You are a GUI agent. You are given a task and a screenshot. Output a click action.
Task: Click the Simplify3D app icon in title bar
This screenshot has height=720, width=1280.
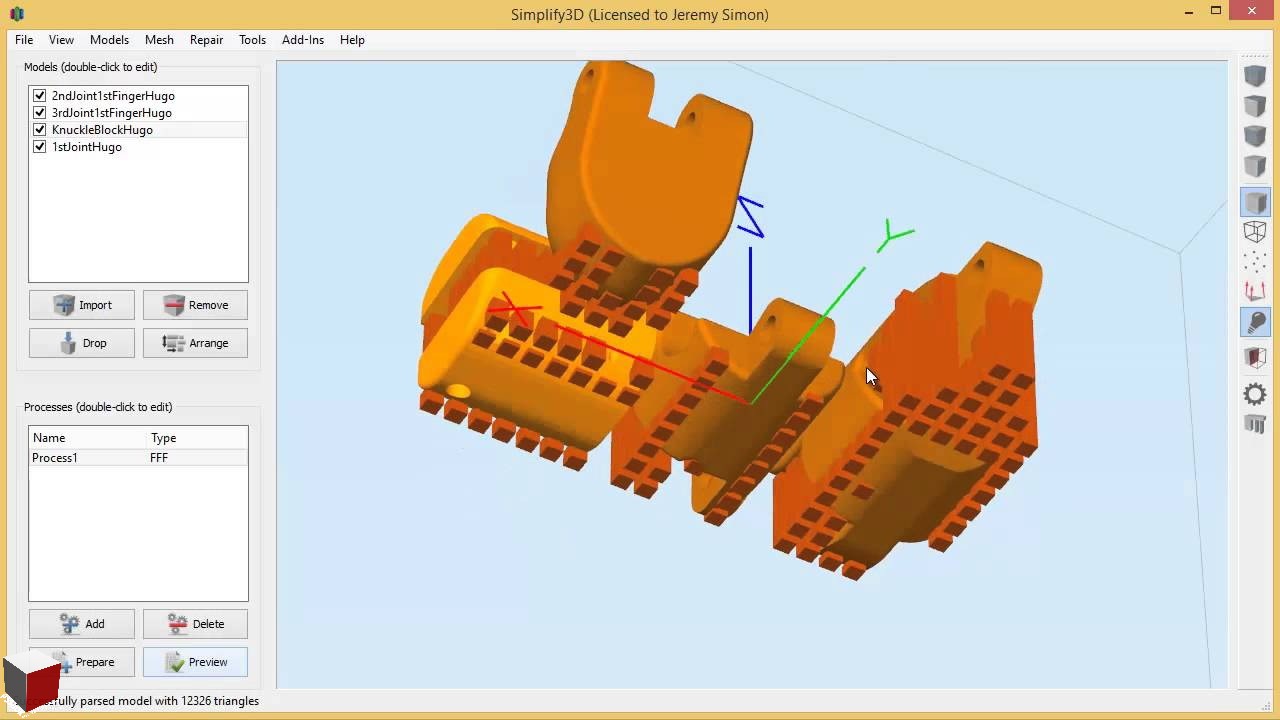tap(16, 14)
